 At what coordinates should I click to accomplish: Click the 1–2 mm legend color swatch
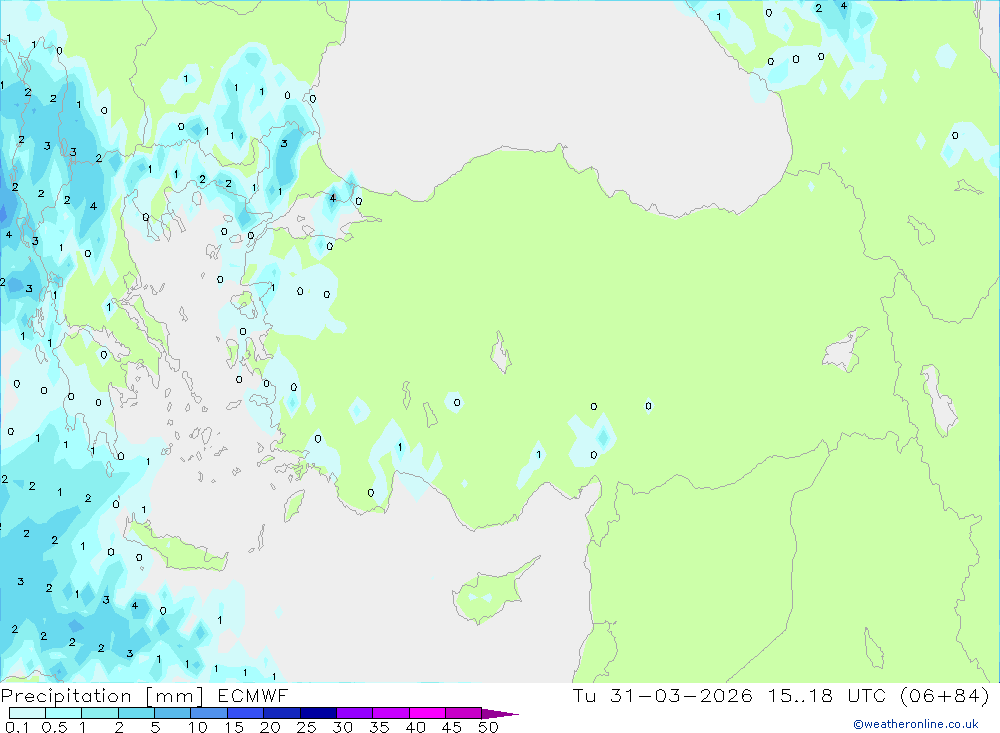[x=100, y=713]
